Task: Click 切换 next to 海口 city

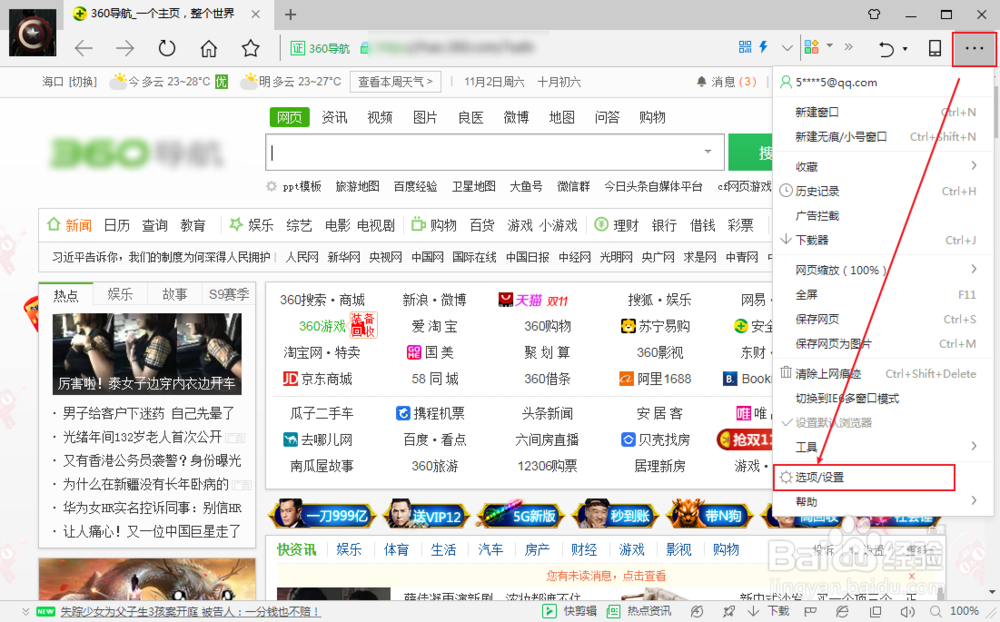Action: [x=83, y=82]
